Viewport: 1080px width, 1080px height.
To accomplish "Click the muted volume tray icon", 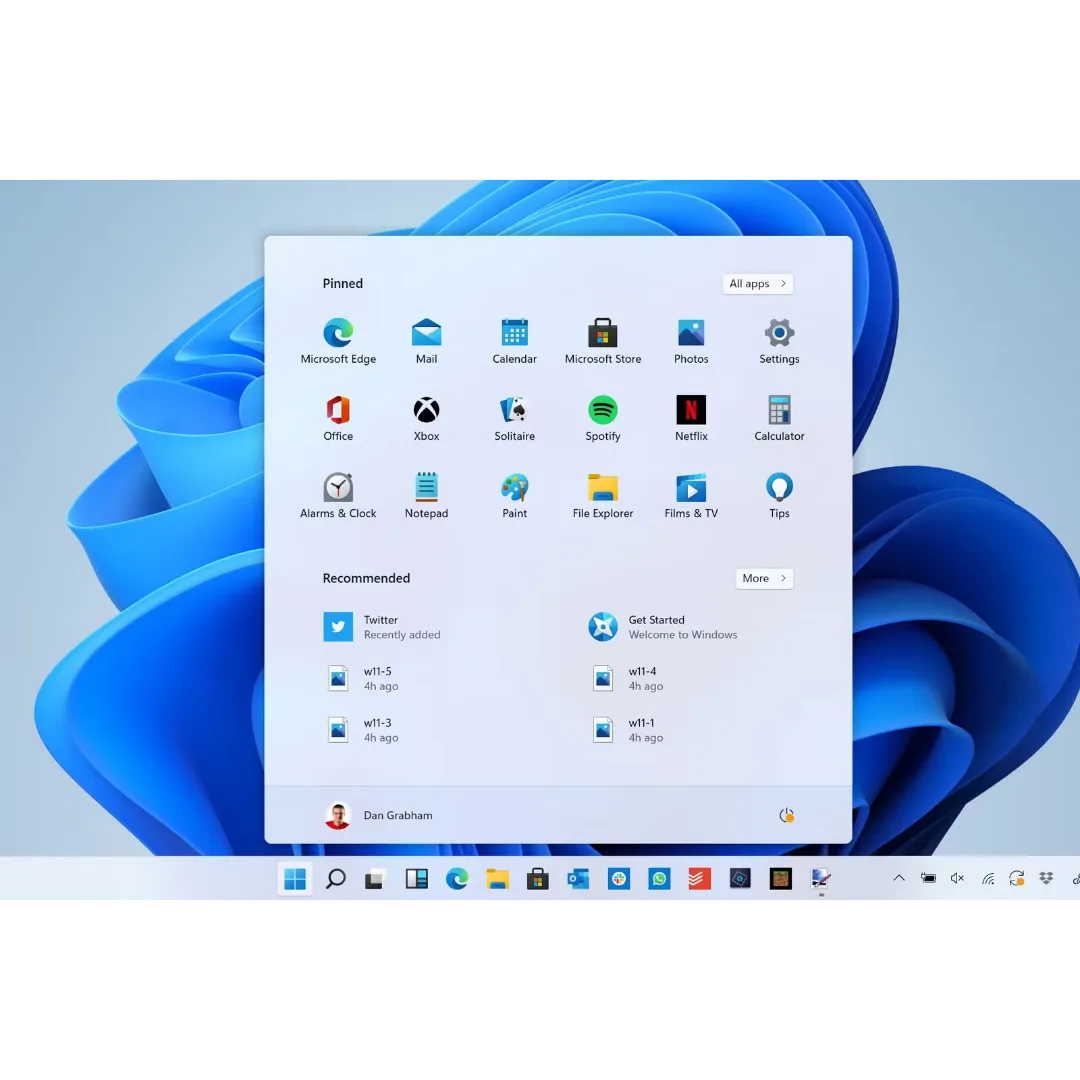I will (x=957, y=878).
